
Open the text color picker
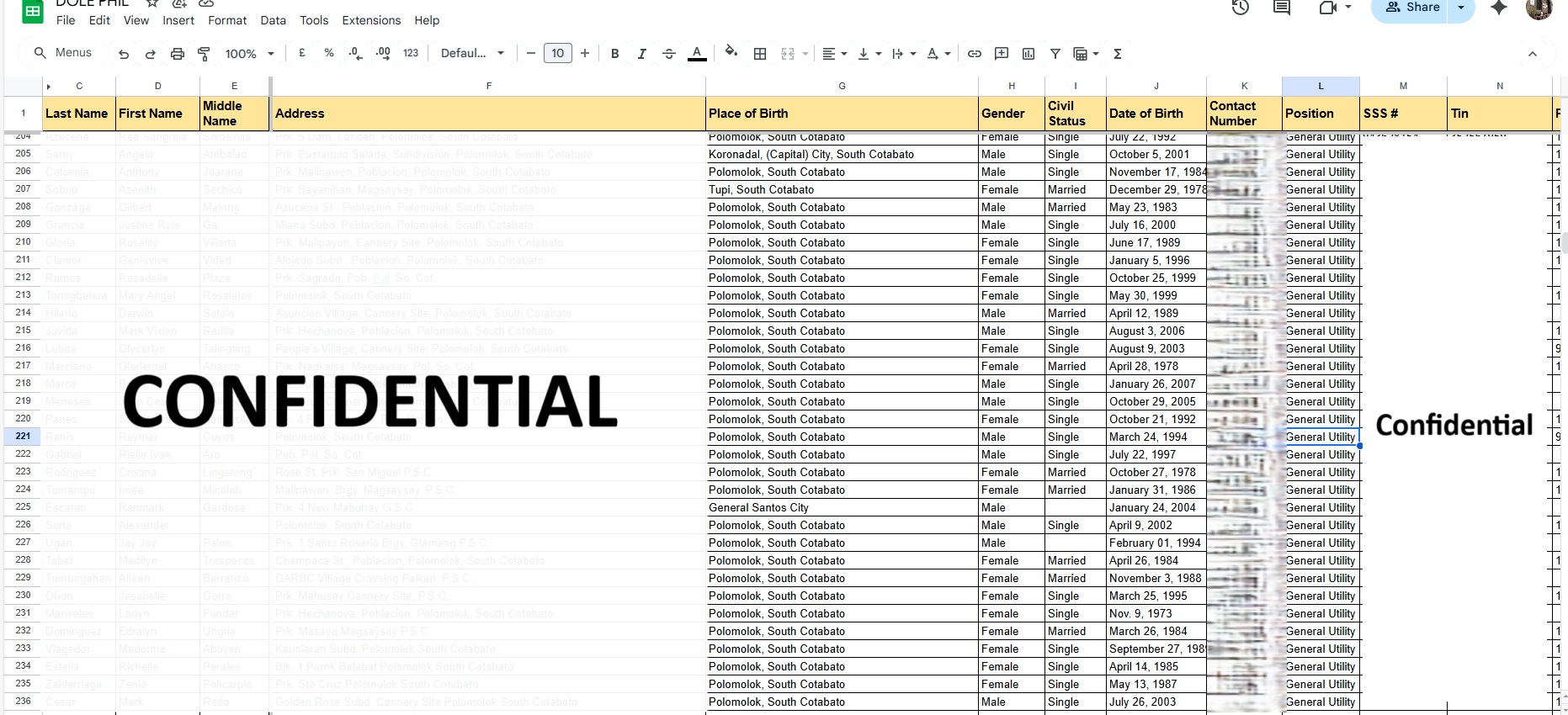[697, 54]
